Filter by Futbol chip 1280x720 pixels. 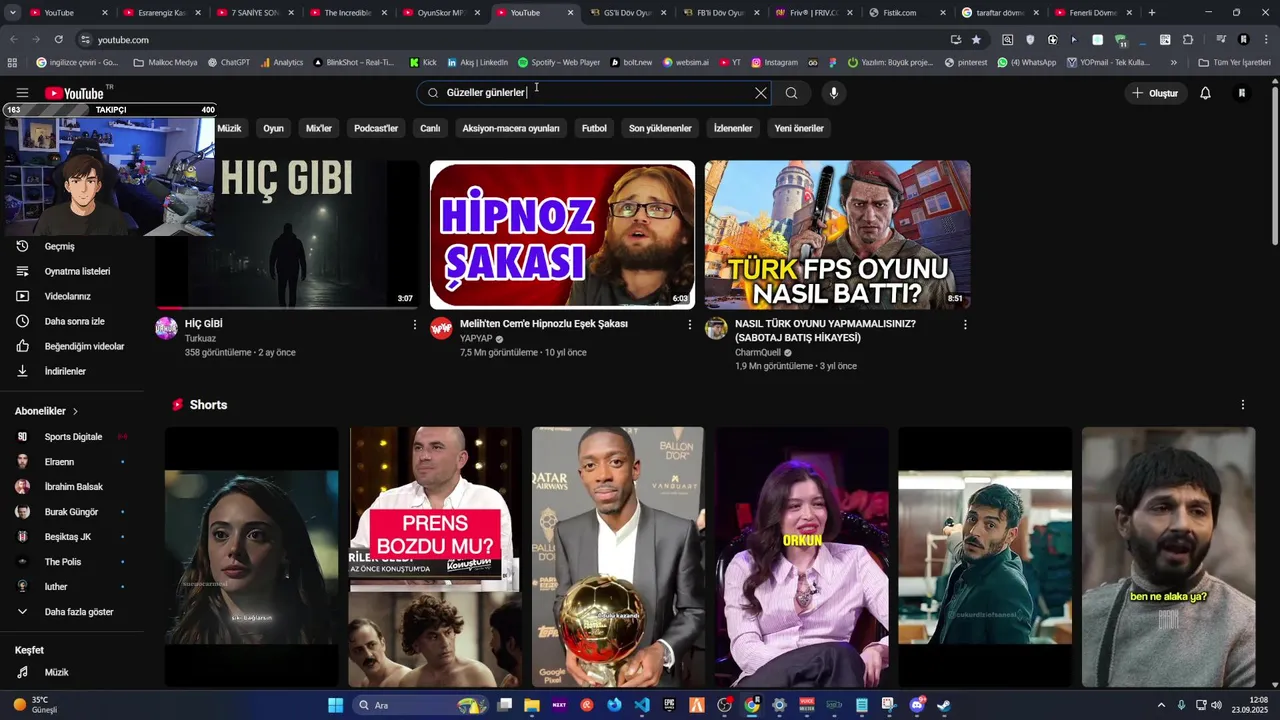pyautogui.click(x=594, y=128)
